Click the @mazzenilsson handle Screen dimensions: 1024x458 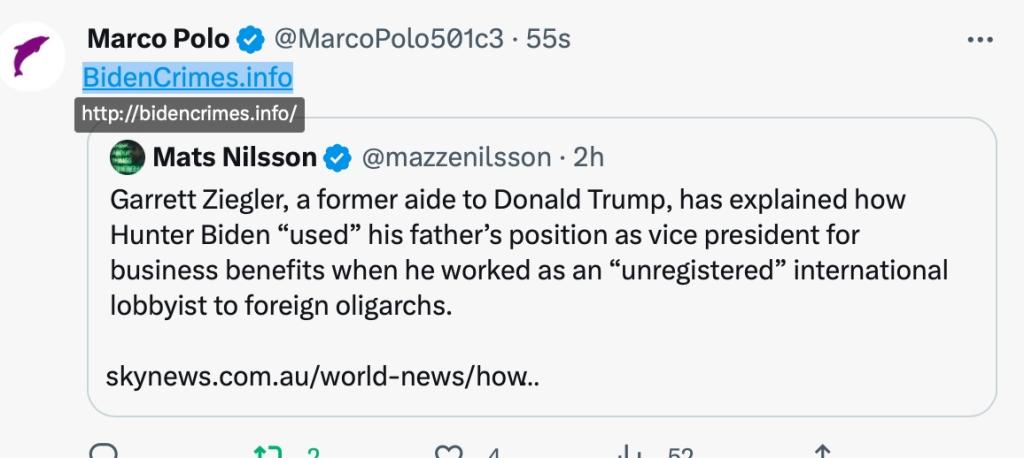455,157
